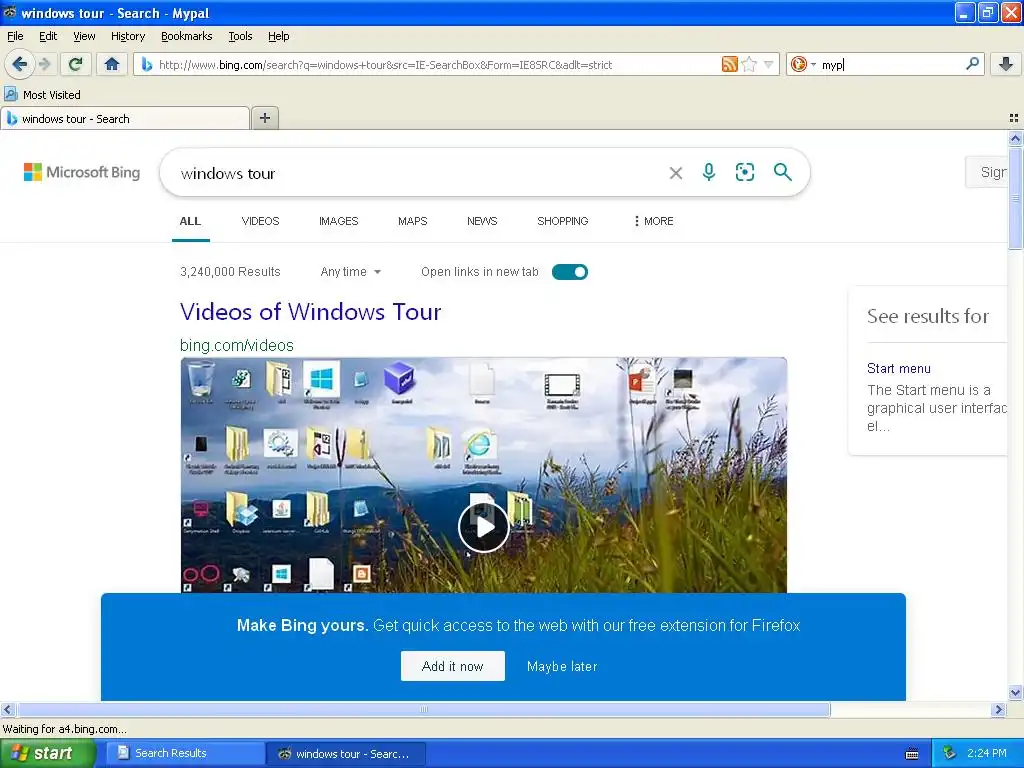The height and width of the screenshot is (768, 1024).
Task: Click the horizontal scrollbar thumb
Action: click(423, 709)
